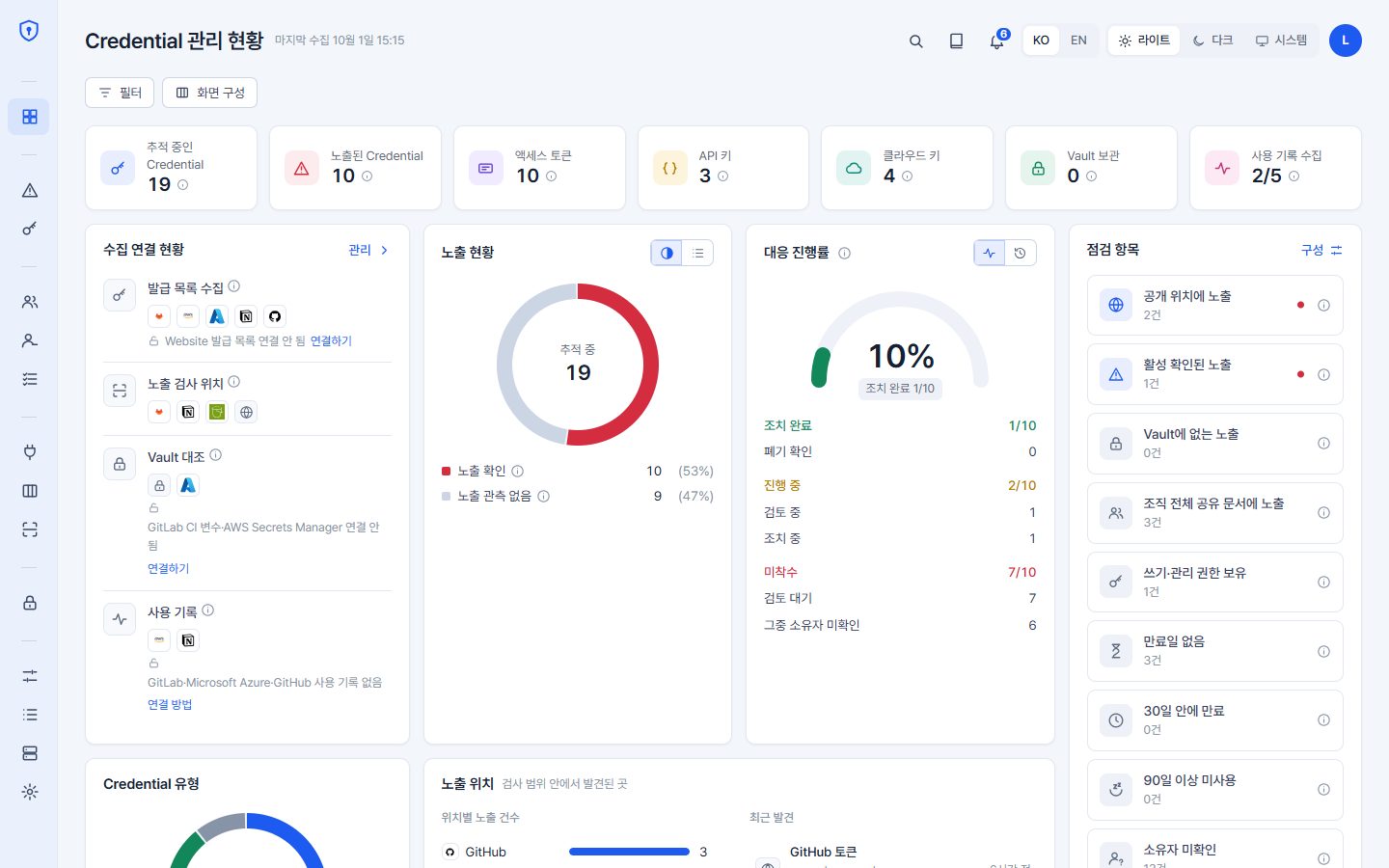
Task: Click the Azure icon under Vault 대조
Action: click(188, 485)
